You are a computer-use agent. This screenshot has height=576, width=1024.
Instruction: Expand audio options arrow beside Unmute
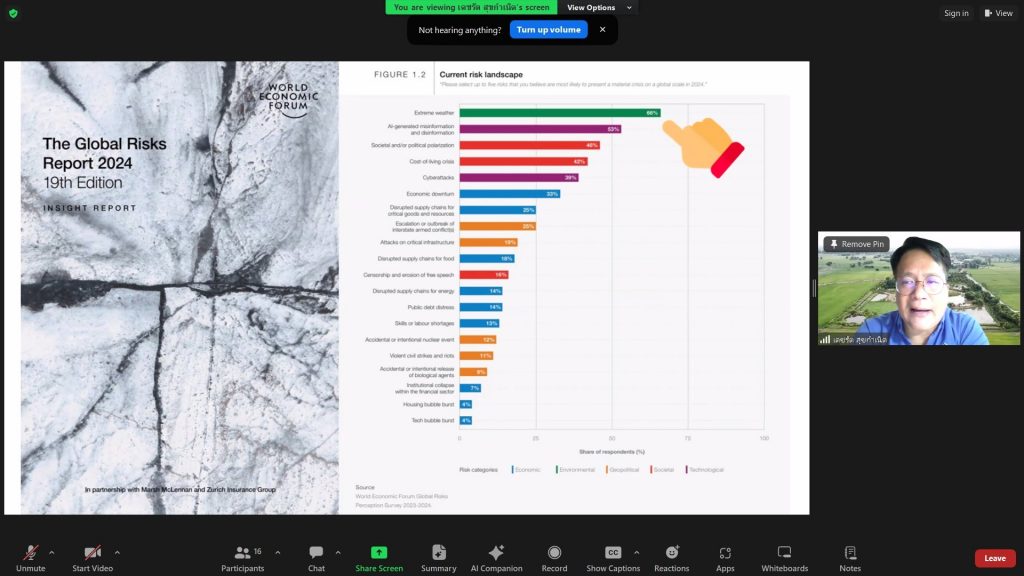click(52, 551)
